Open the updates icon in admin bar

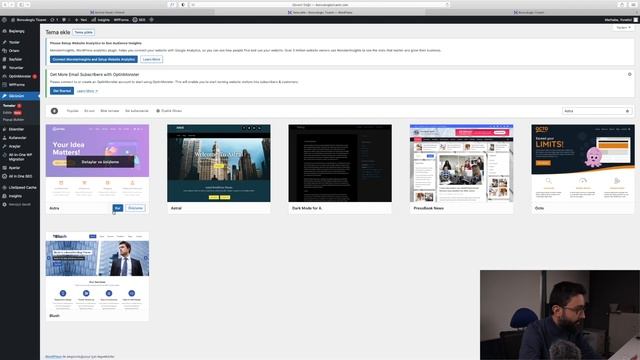(x=54, y=20)
